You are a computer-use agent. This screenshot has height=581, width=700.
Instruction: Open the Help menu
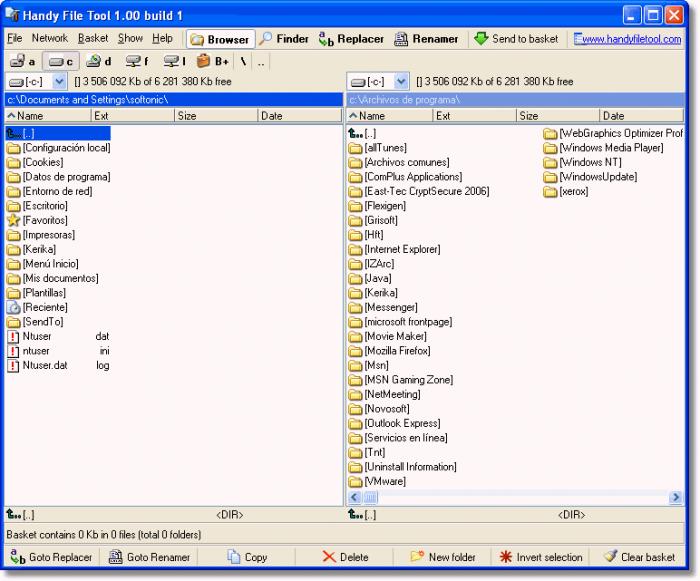pyautogui.click(x=162, y=38)
